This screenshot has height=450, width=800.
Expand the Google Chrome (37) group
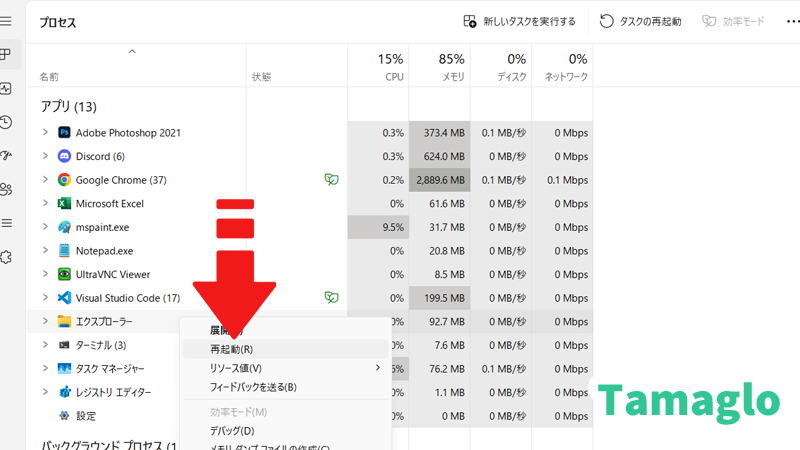[45, 179]
